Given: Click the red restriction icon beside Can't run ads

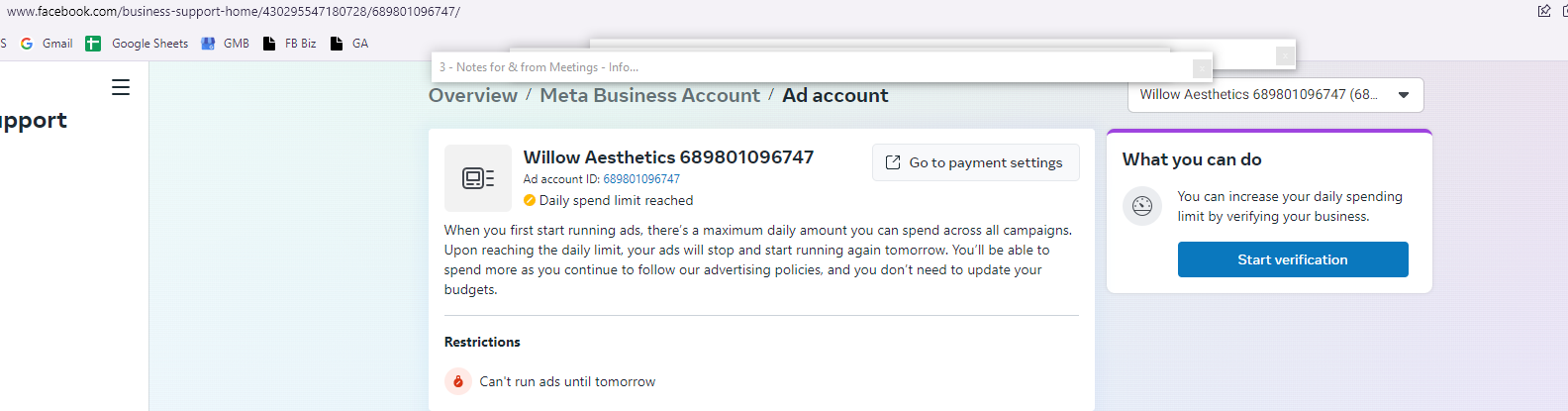Looking at the screenshot, I should [x=458, y=381].
